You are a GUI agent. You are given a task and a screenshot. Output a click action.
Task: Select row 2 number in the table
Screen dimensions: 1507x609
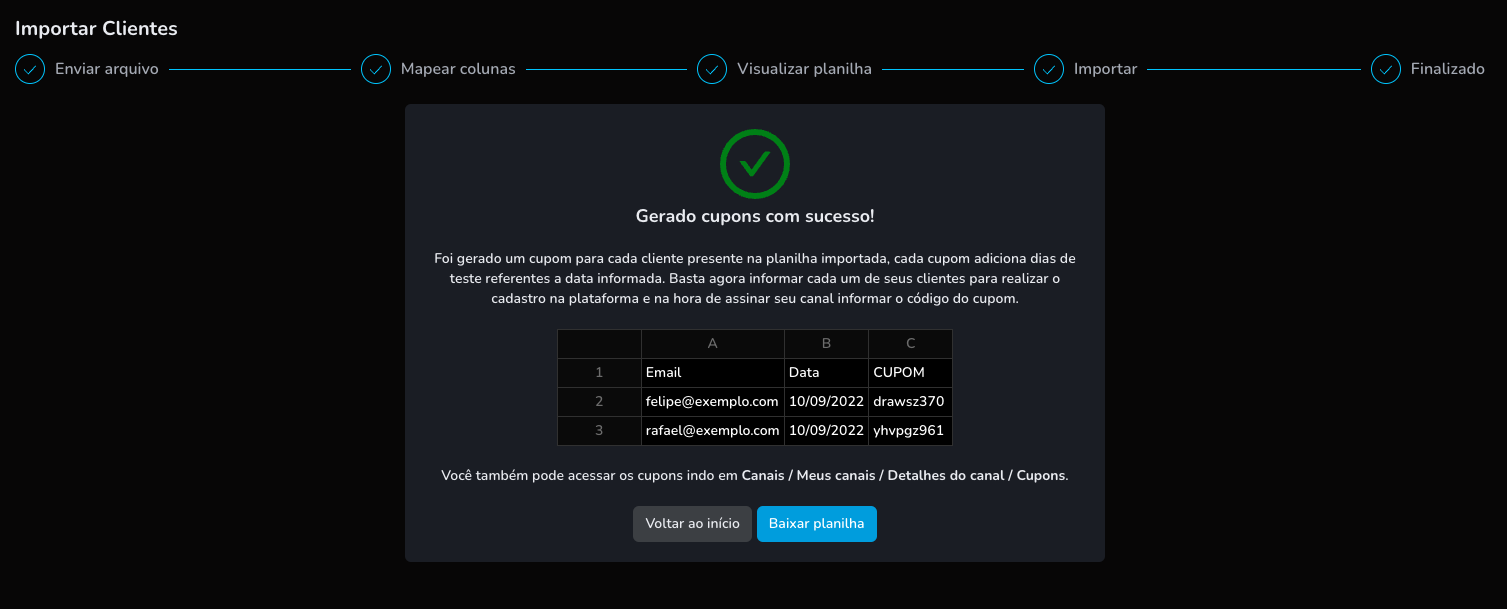pyautogui.click(x=599, y=402)
